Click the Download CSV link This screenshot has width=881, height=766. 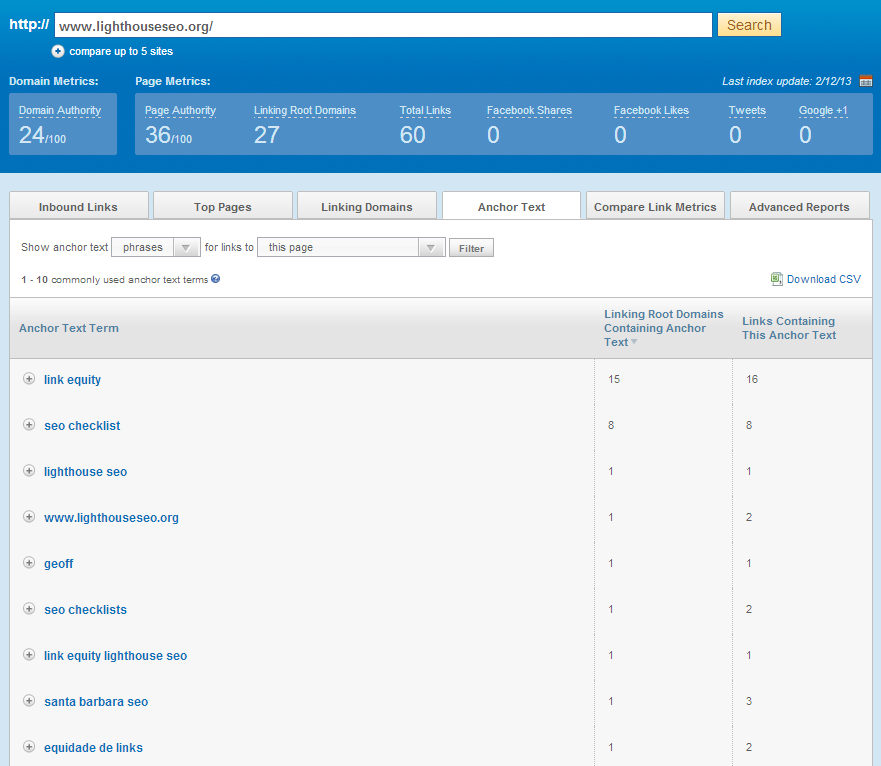[823, 279]
